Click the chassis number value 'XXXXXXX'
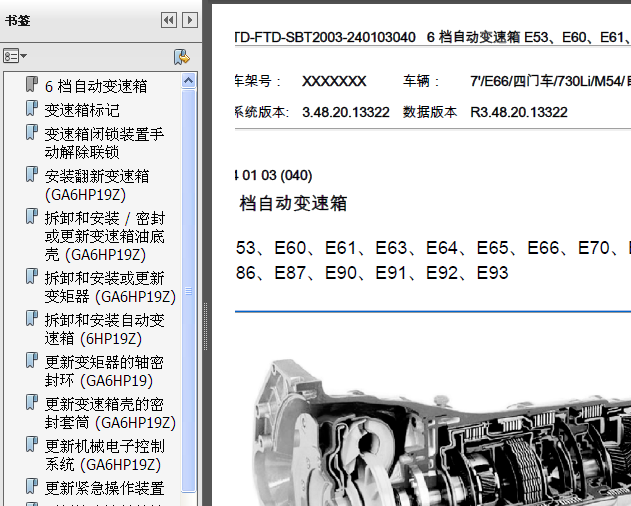Viewport: 631px width, 506px height. 334,81
